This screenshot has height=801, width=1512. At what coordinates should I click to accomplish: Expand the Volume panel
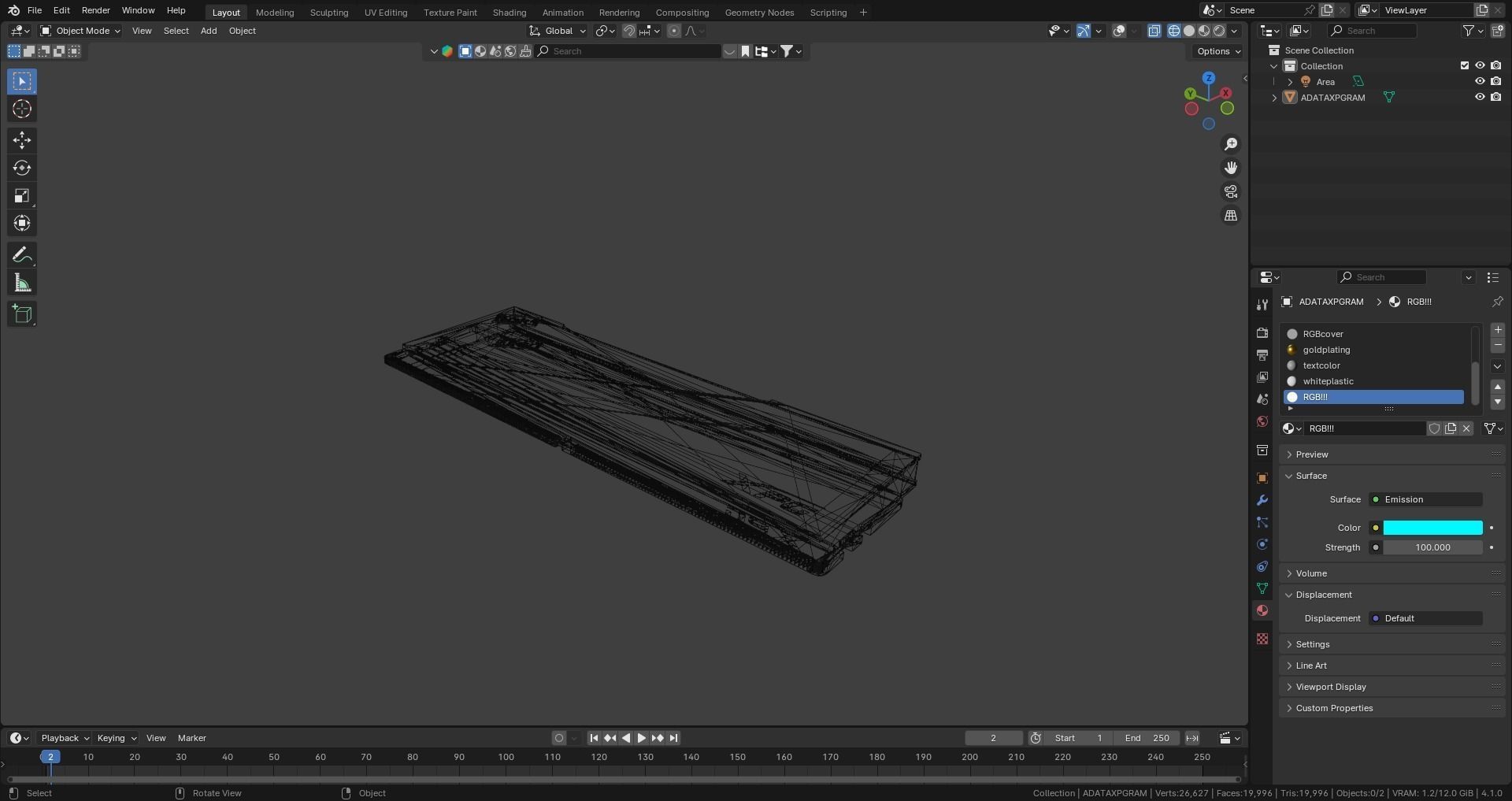click(1311, 573)
